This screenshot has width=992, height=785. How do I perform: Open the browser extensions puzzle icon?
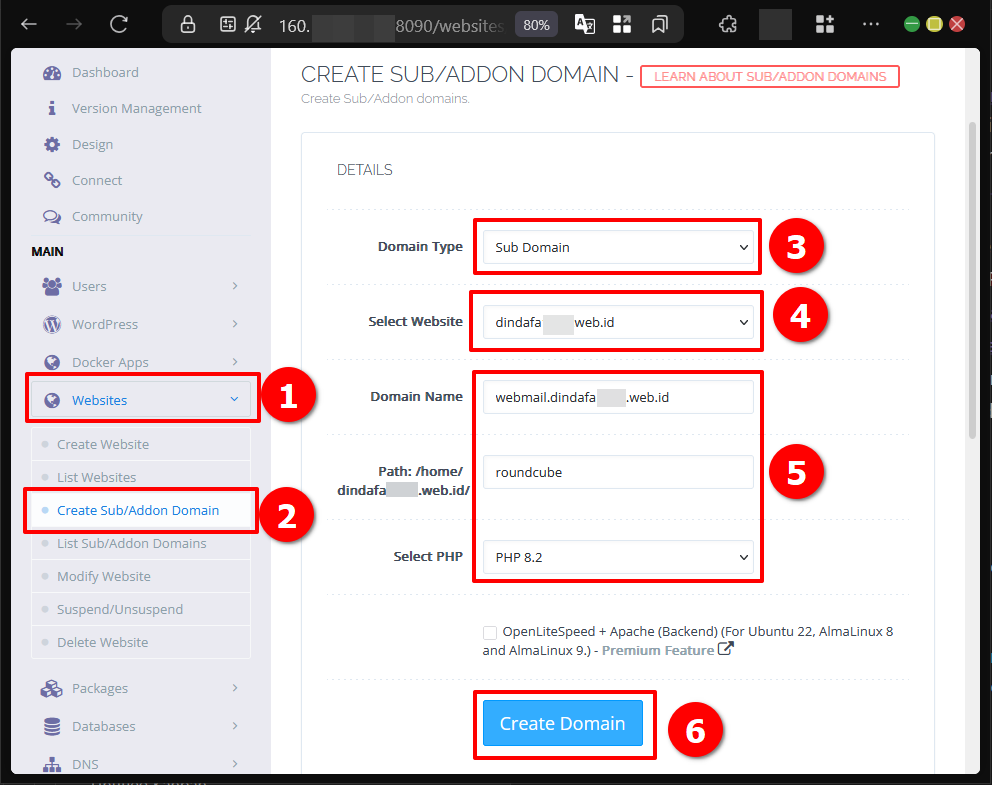click(x=729, y=25)
